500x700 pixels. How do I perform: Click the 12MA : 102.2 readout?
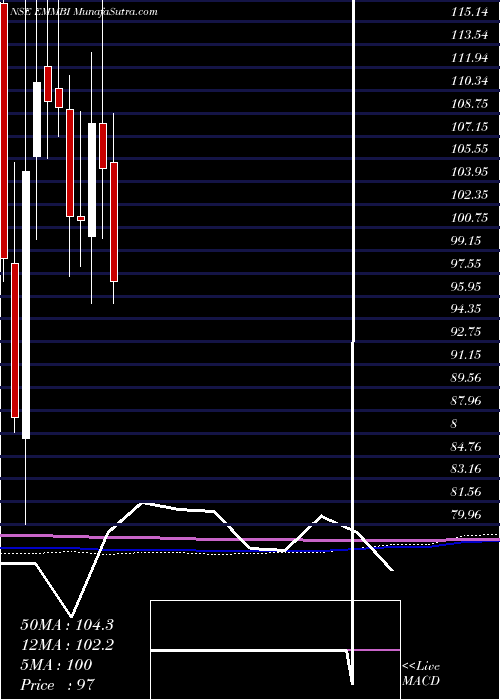(x=67, y=645)
